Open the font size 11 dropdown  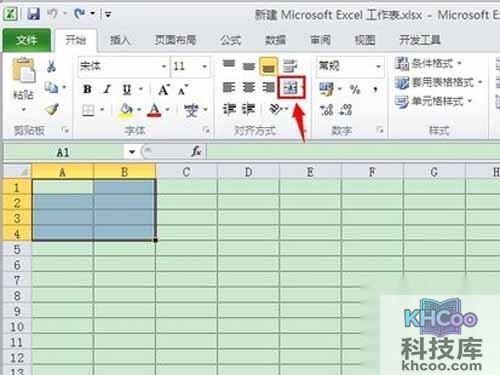pyautogui.click(x=204, y=66)
